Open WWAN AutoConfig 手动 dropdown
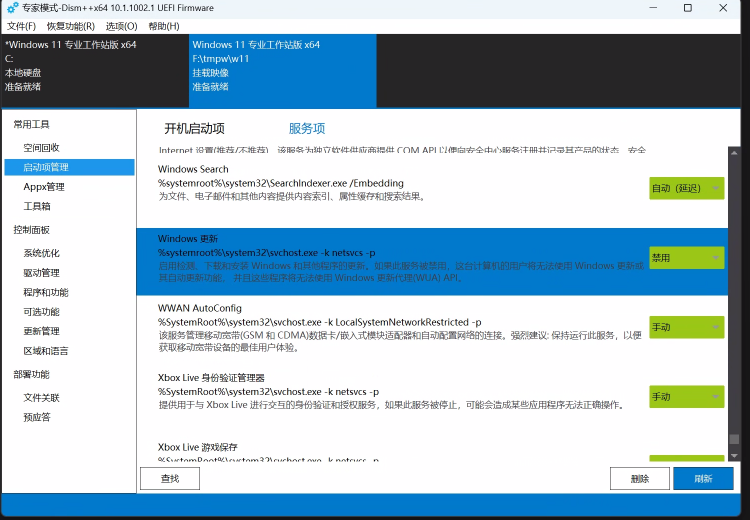The height and width of the screenshot is (520, 750). (x=686, y=328)
